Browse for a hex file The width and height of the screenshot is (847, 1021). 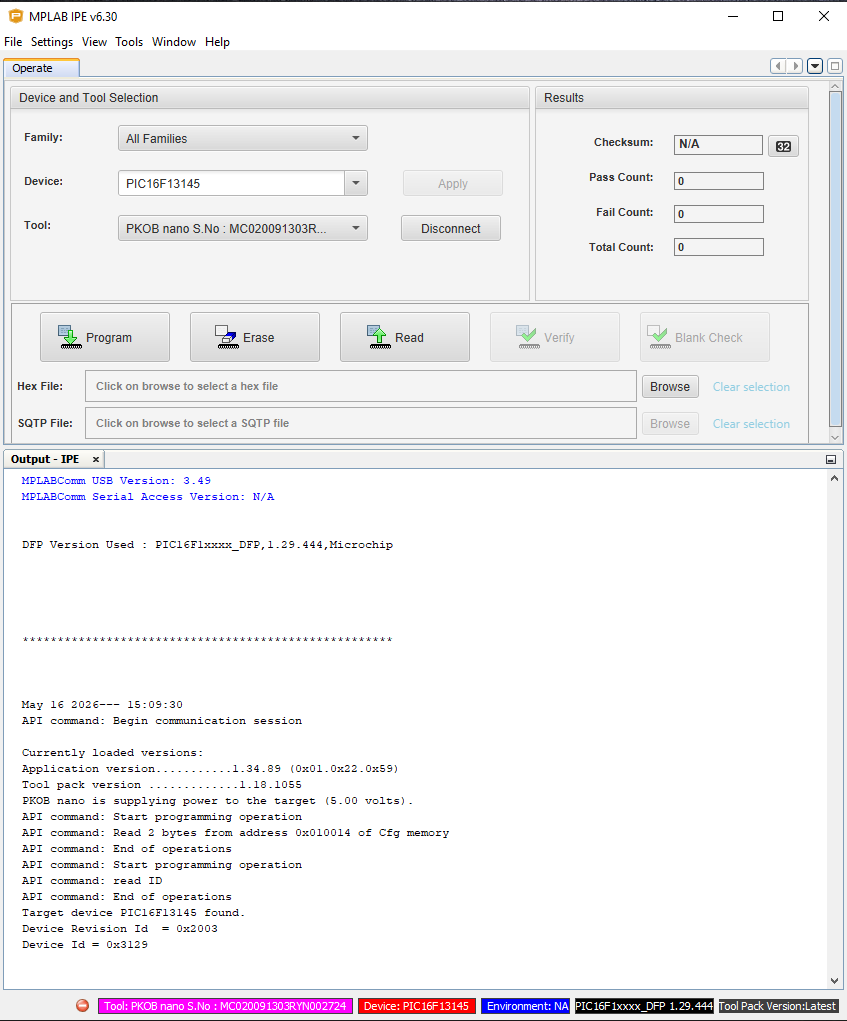pyautogui.click(x=670, y=387)
